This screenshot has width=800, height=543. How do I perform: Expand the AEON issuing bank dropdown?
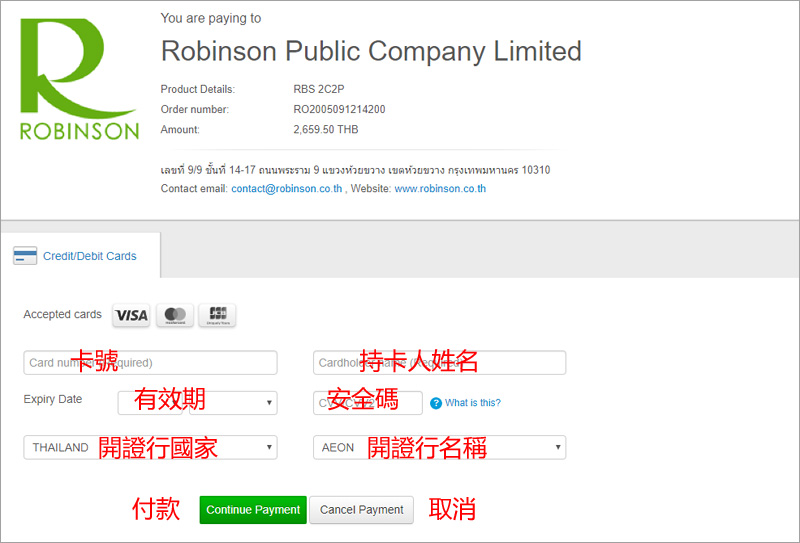439,447
